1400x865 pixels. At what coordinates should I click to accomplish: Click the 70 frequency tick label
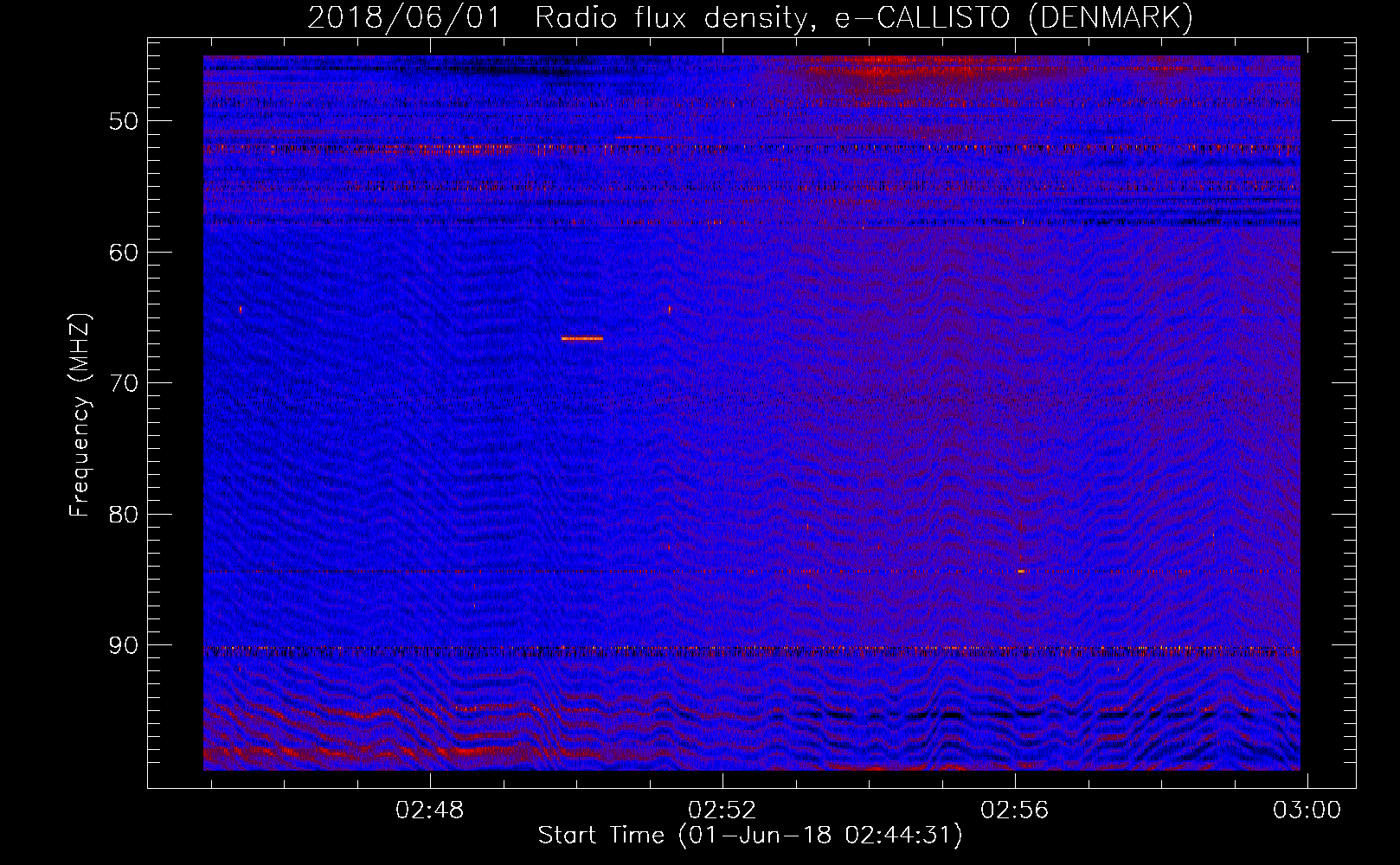[124, 383]
